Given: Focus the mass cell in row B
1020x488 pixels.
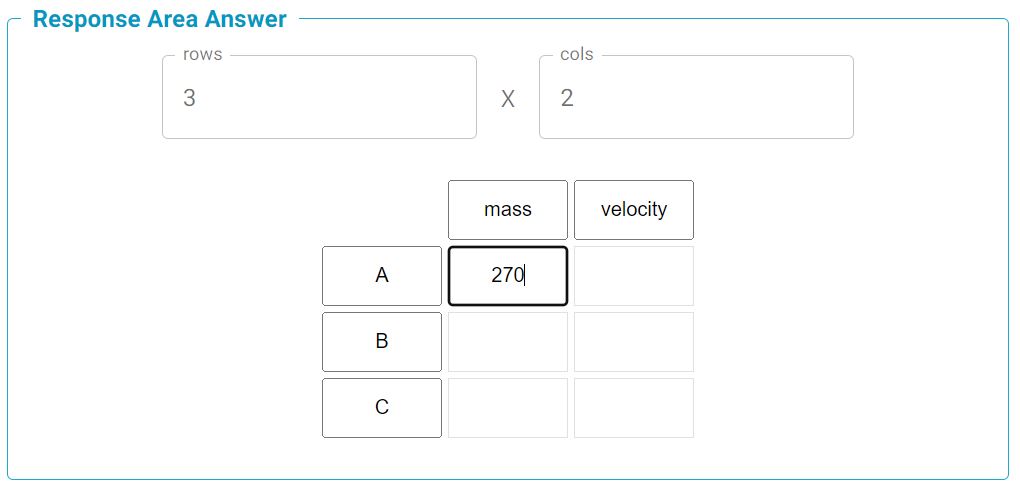Looking at the screenshot, I should coord(507,342).
